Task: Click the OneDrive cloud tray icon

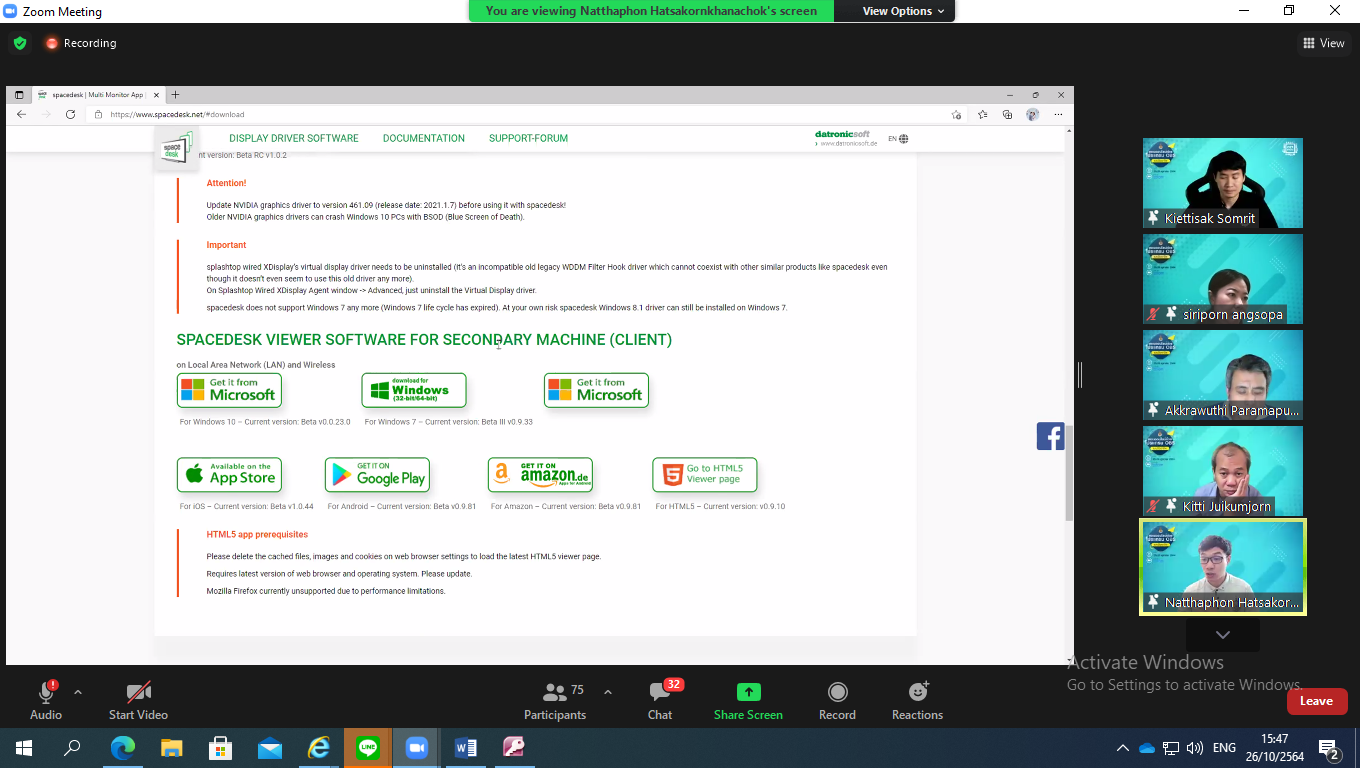Action: [1147, 748]
